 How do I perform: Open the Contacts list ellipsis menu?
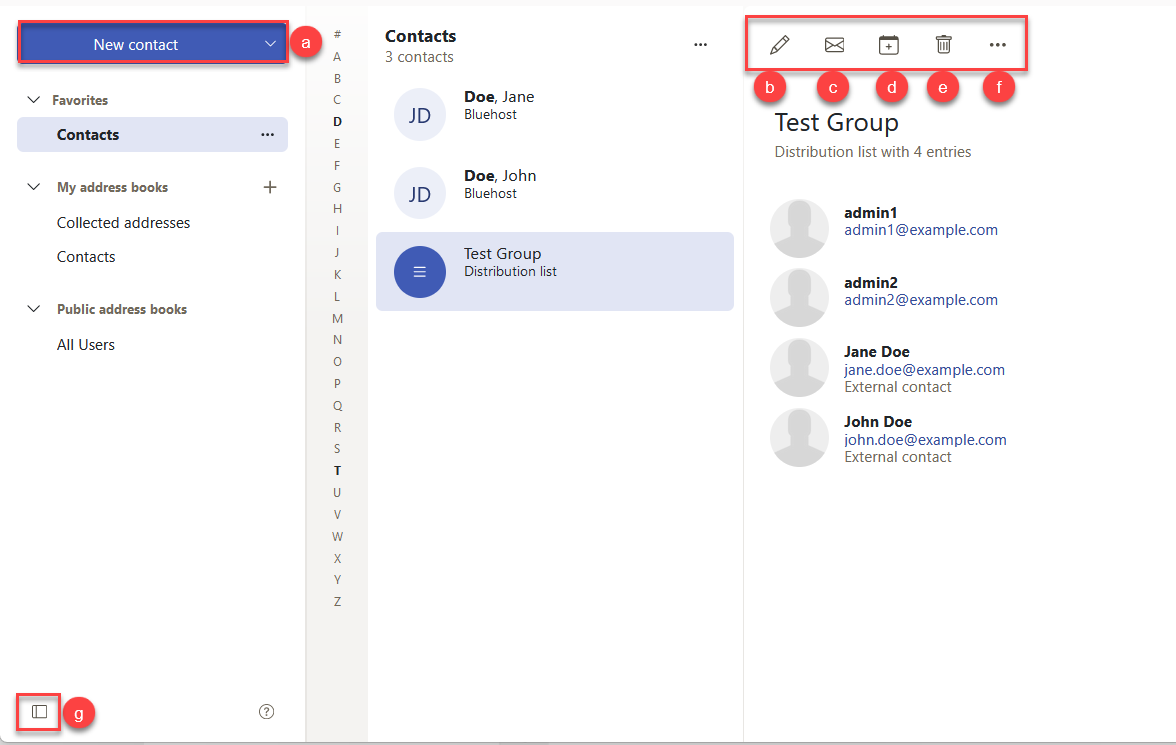click(x=700, y=44)
